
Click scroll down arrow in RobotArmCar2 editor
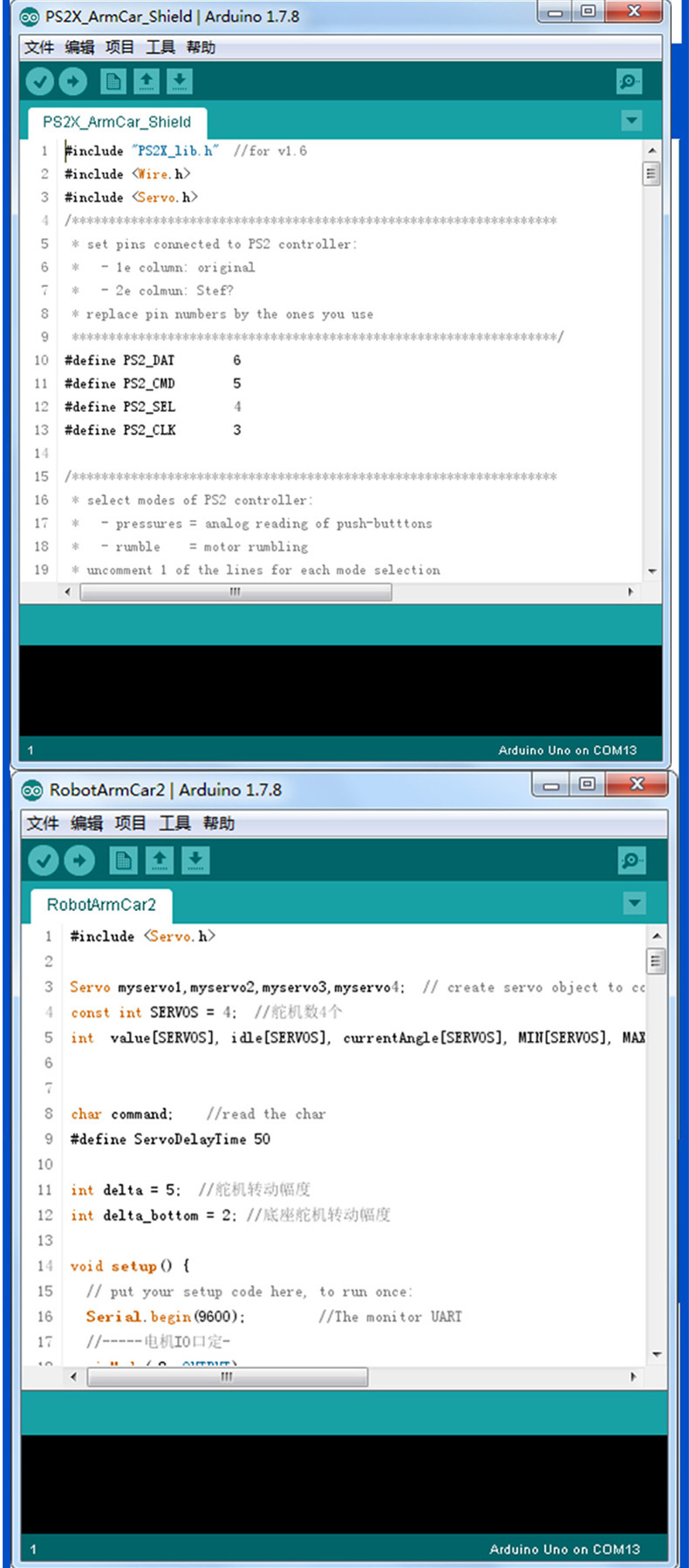pos(657,1354)
